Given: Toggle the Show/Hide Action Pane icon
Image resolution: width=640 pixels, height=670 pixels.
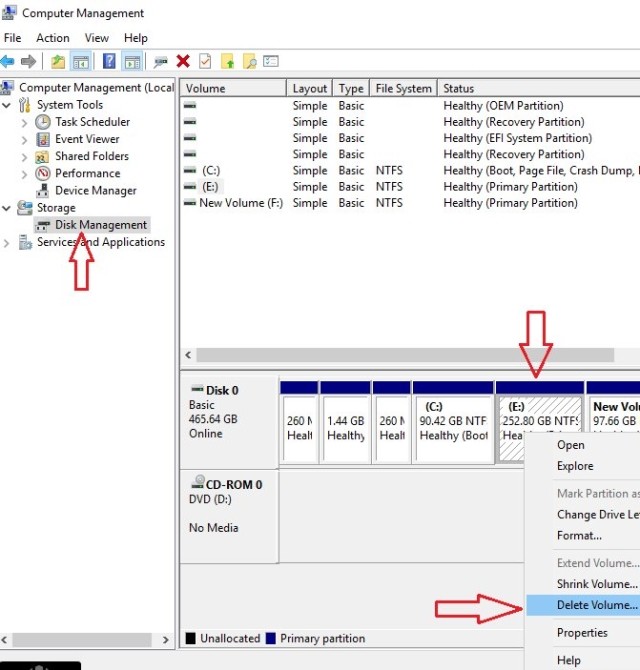Looking at the screenshot, I should (132, 62).
